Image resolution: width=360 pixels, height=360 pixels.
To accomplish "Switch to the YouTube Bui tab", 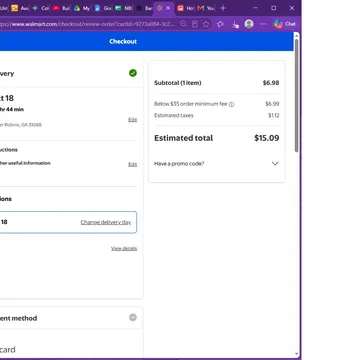I will [61, 8].
